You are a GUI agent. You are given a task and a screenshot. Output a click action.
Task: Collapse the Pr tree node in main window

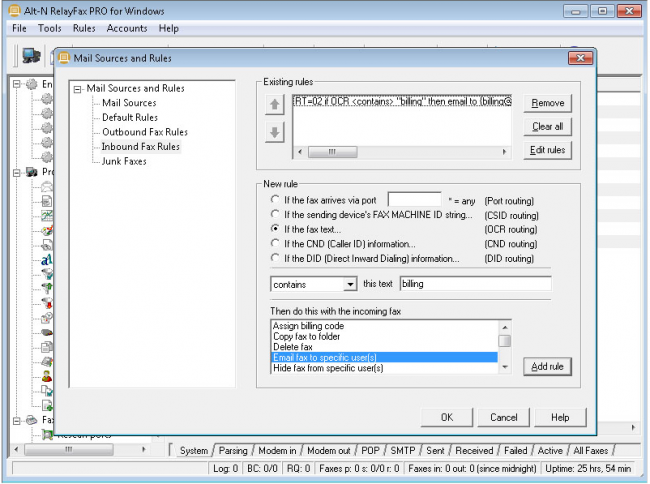click(17, 172)
